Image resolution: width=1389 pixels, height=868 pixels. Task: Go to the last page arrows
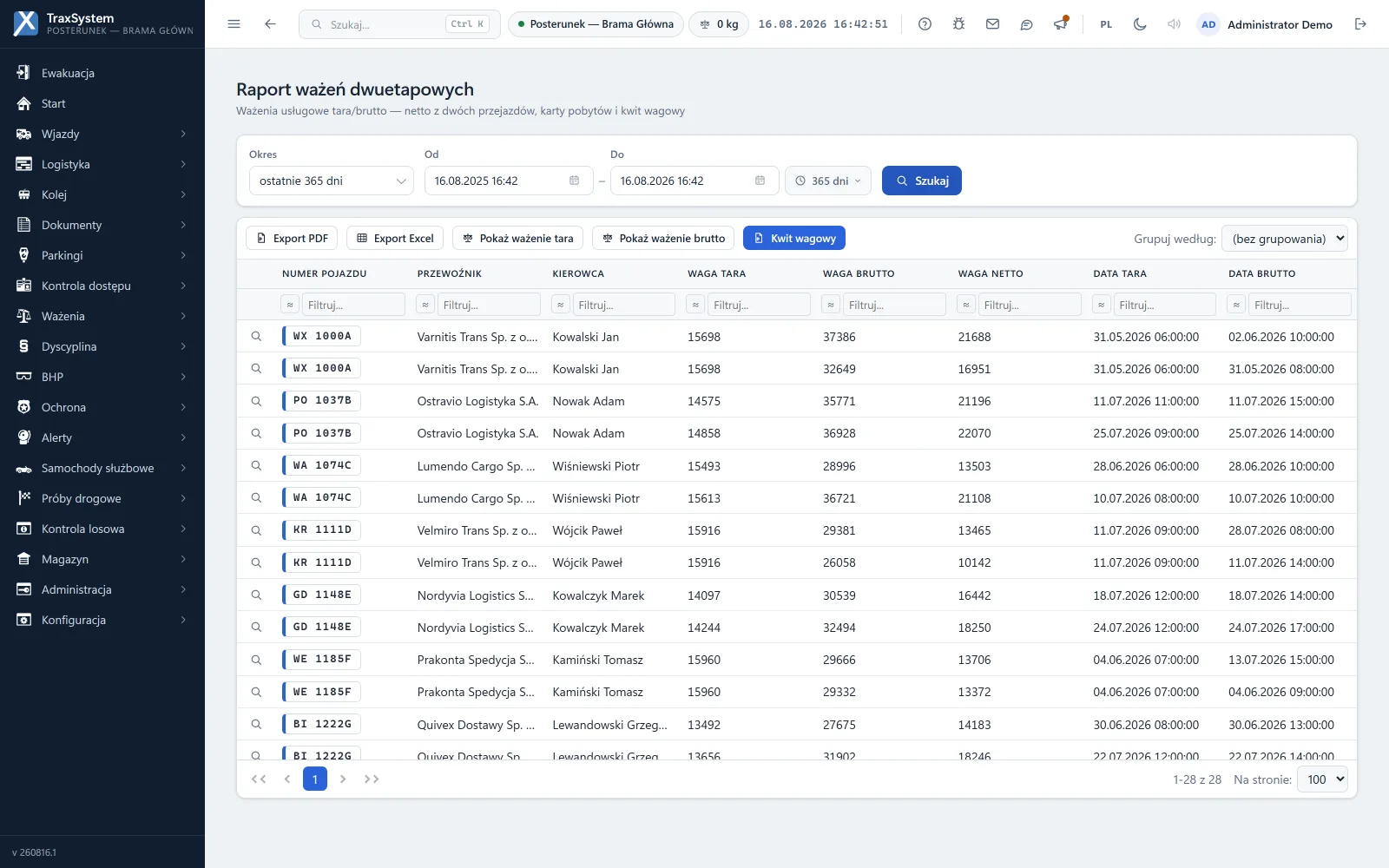click(372, 779)
